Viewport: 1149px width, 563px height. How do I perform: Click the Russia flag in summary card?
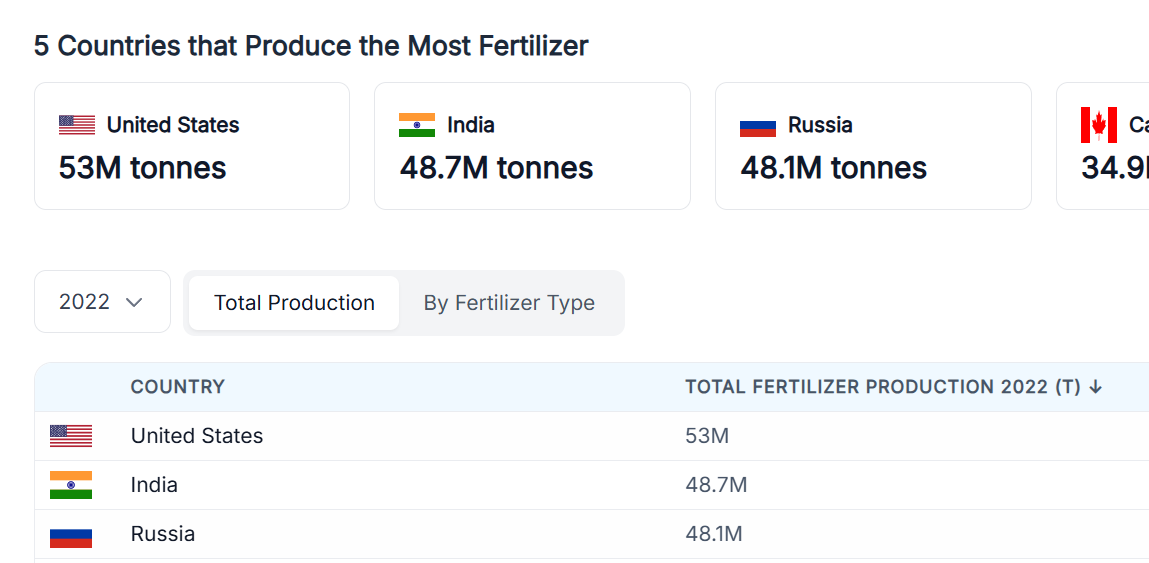758,127
